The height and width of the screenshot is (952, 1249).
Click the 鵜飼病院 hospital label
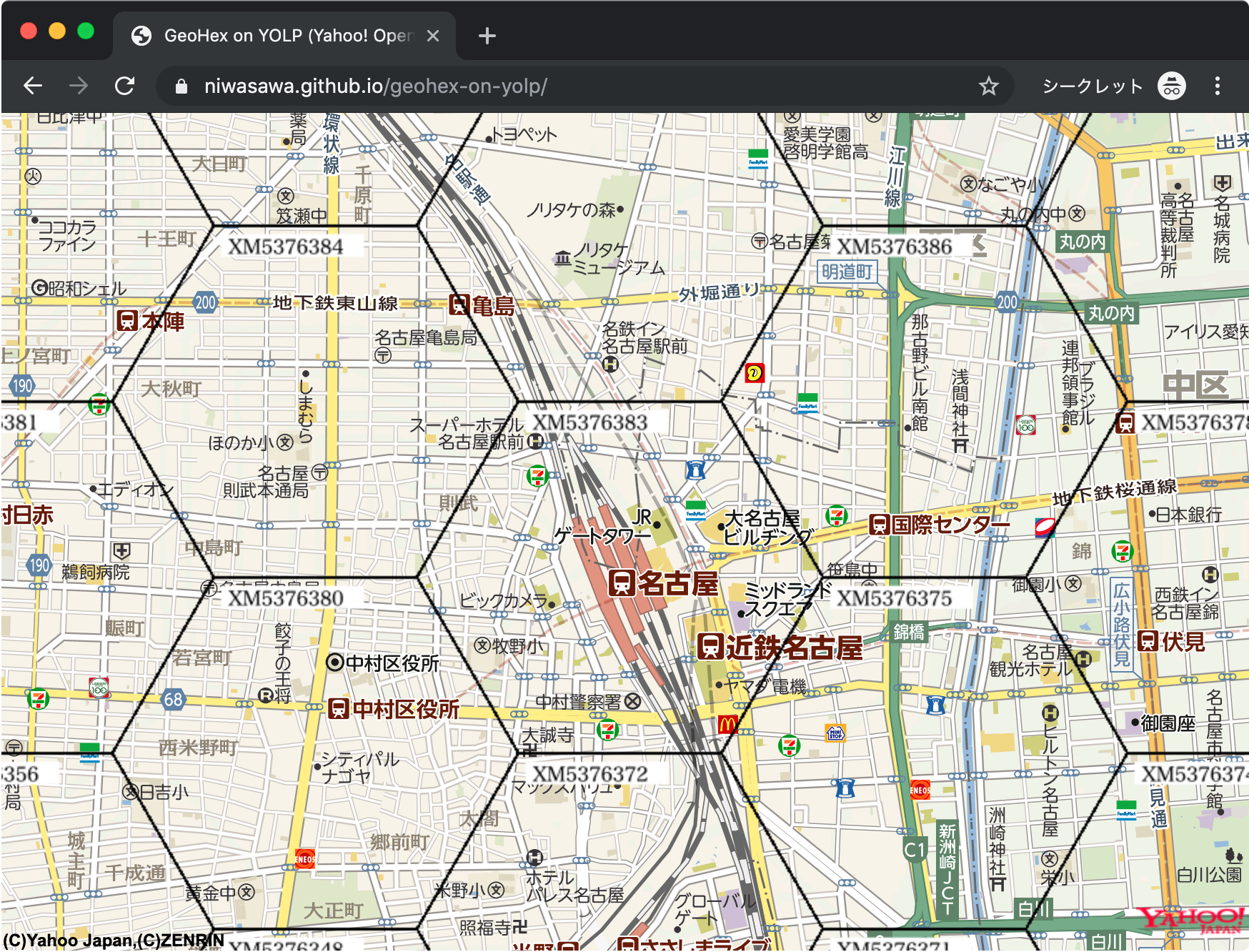point(96,572)
